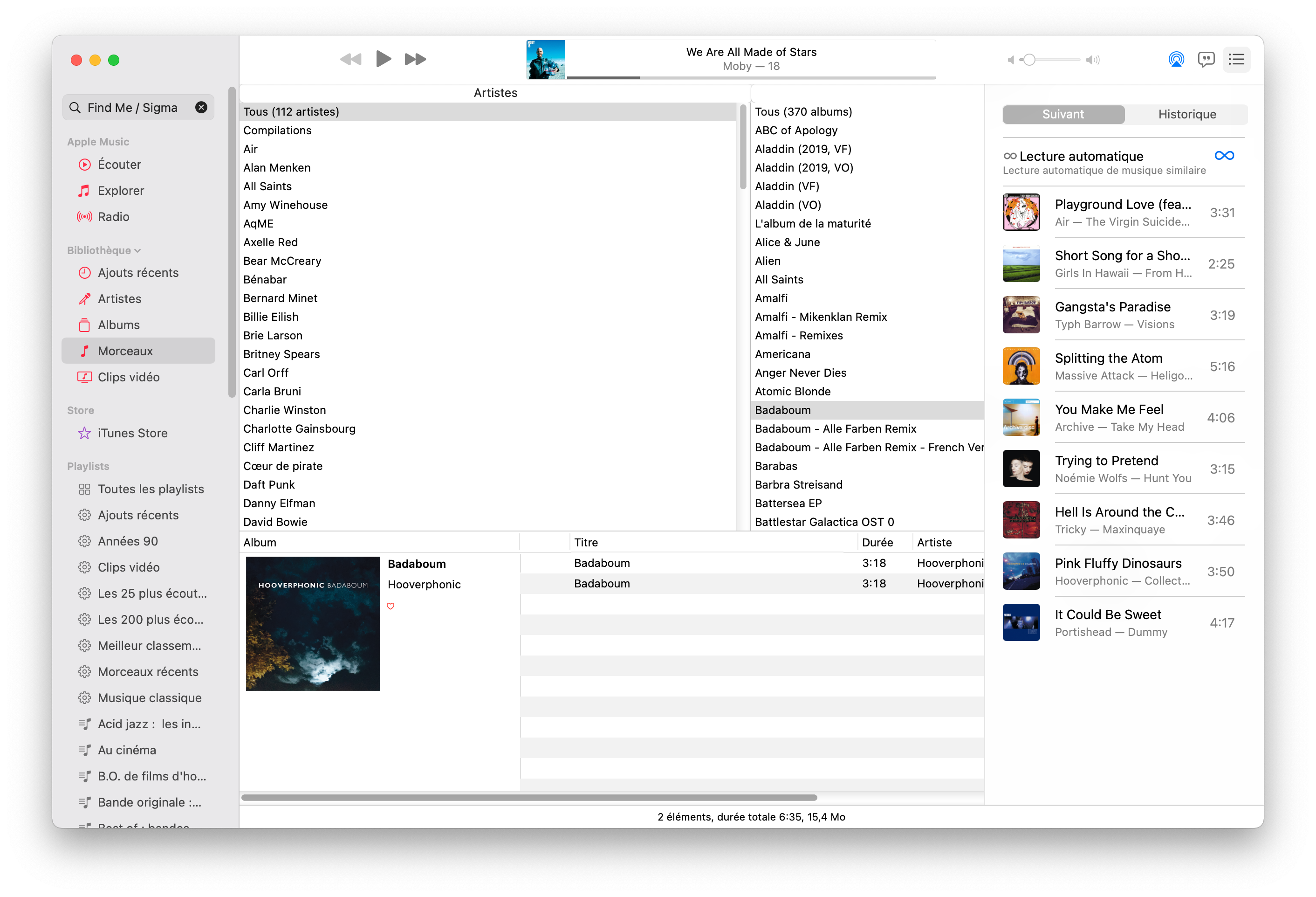Select Badaboum - Alle Farben Remix album
1316x897 pixels.
click(868, 428)
